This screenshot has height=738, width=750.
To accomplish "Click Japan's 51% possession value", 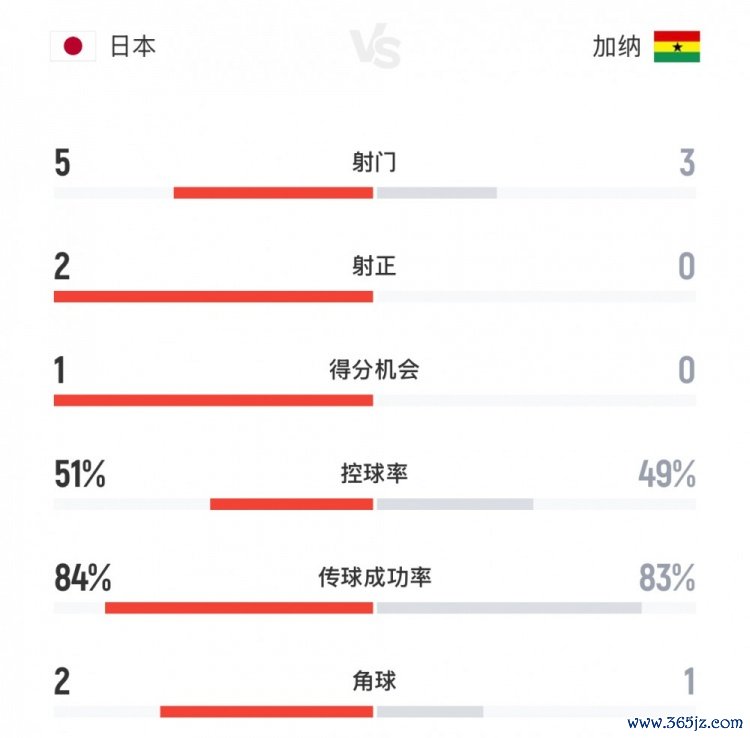I will [x=80, y=475].
